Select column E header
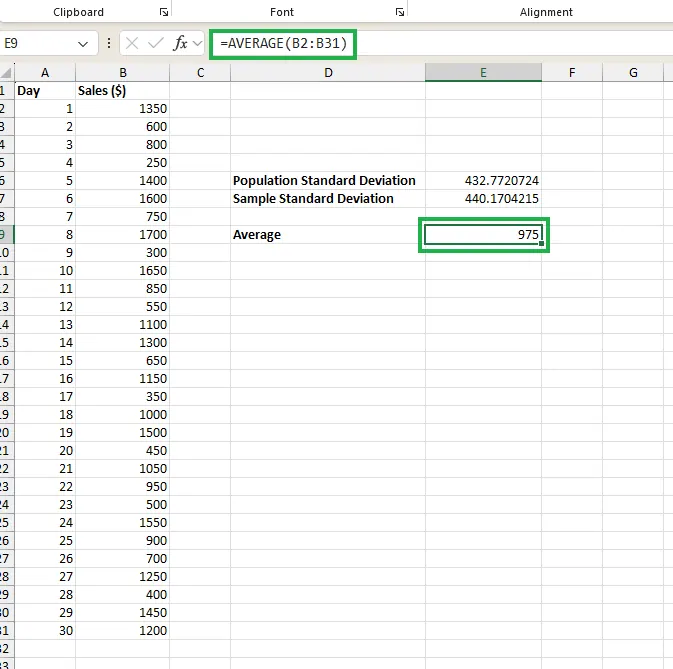Screen dimensions: 673x669 (x=483, y=73)
